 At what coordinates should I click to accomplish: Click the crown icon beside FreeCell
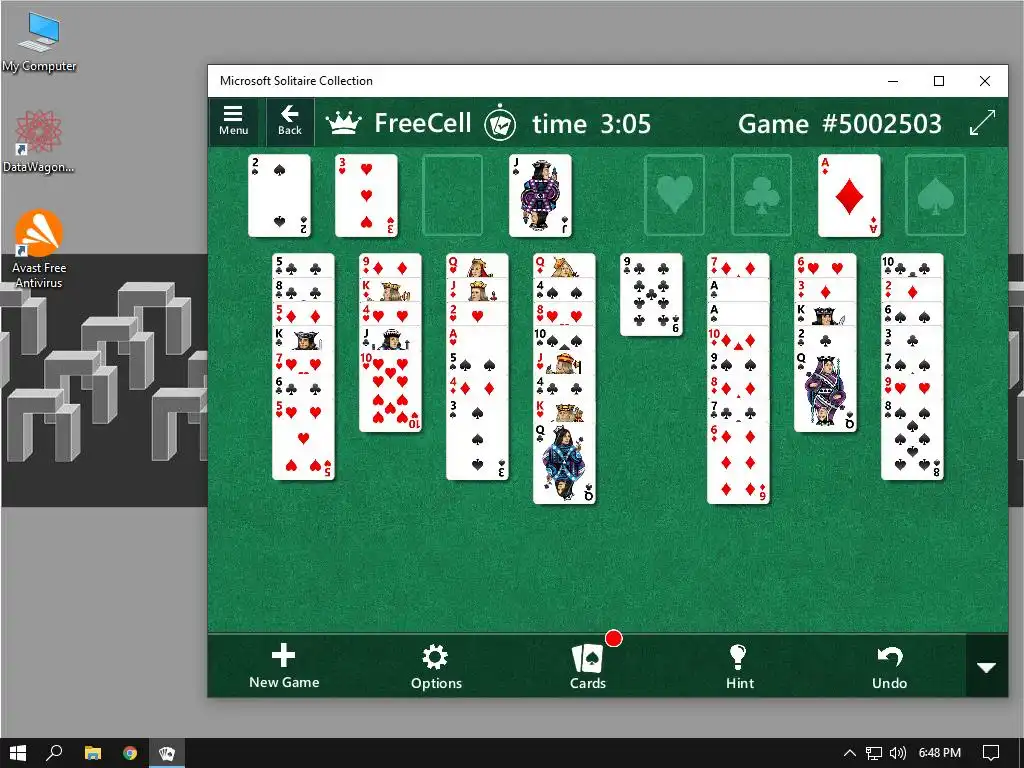tap(344, 123)
